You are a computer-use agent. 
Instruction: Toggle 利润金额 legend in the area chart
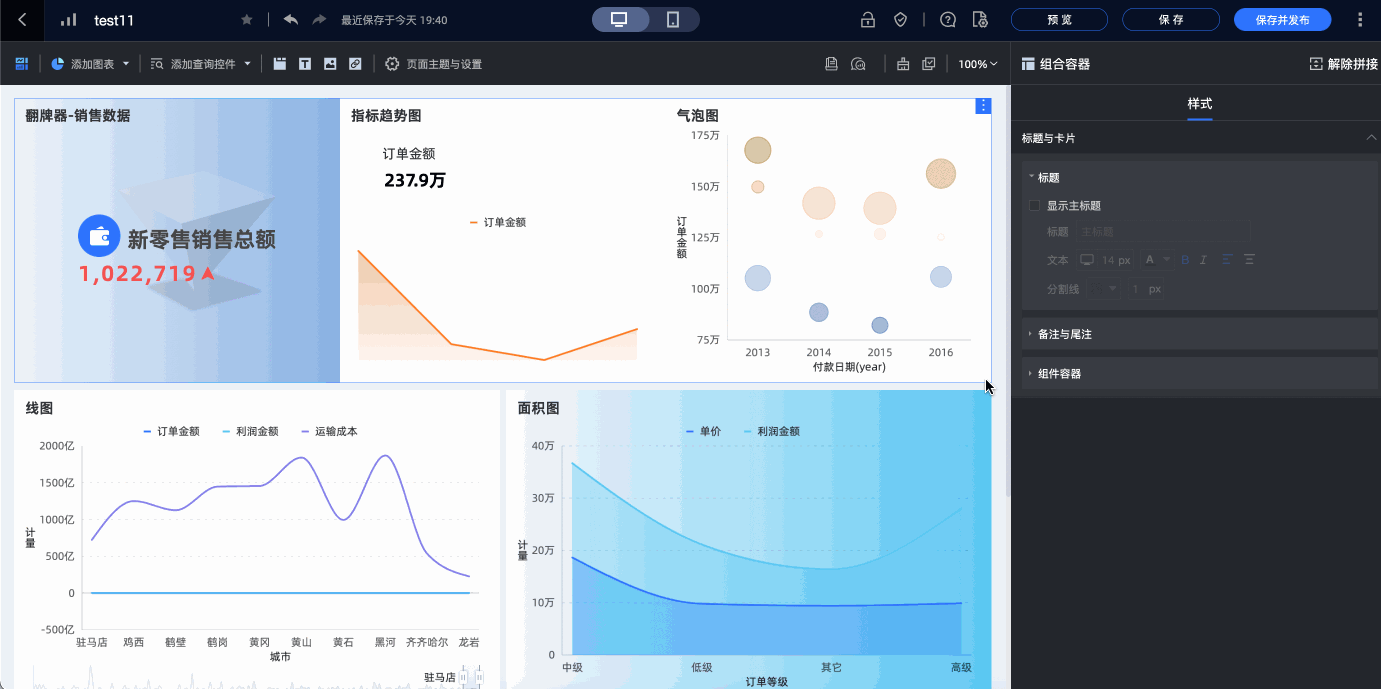[772, 432]
